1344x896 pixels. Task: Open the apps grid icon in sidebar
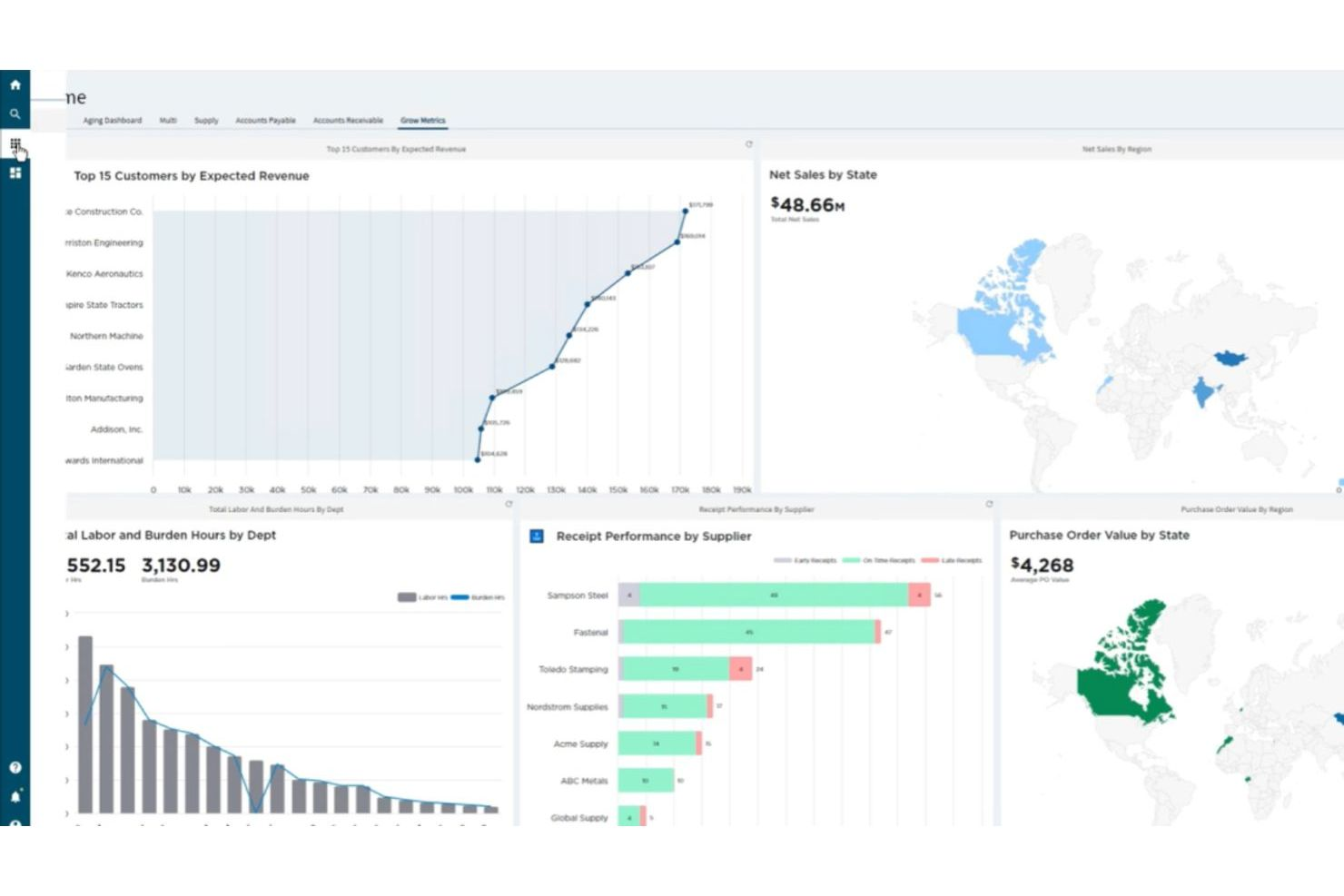[15, 143]
